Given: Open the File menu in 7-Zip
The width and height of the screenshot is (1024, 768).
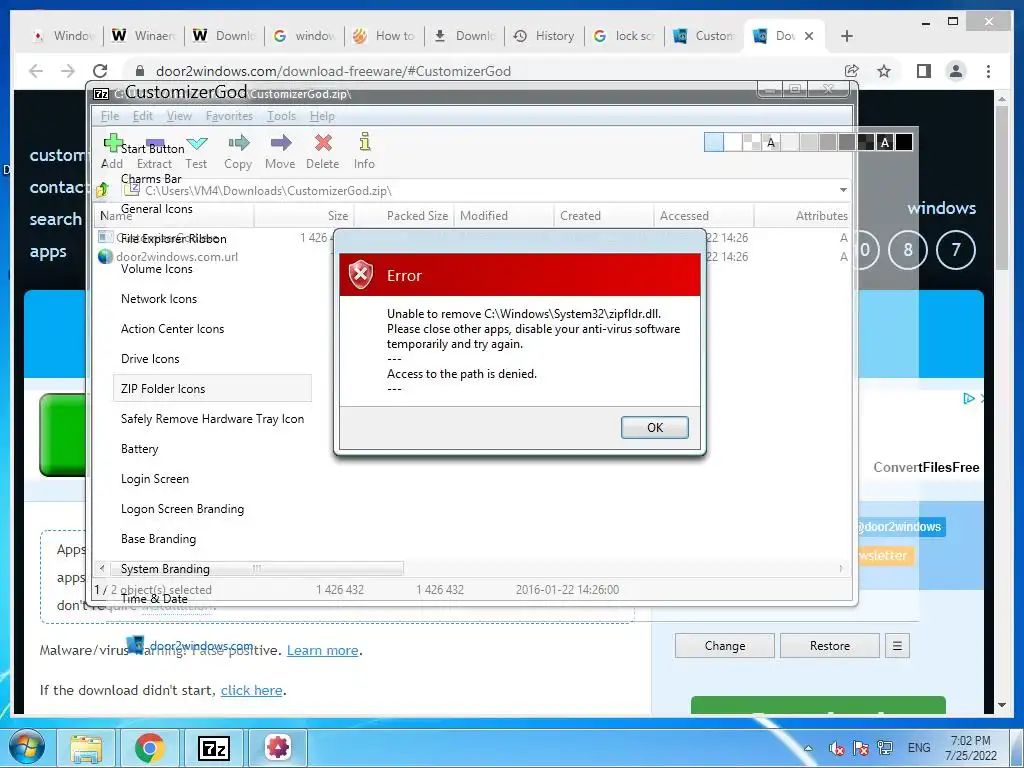Looking at the screenshot, I should coord(110,116).
